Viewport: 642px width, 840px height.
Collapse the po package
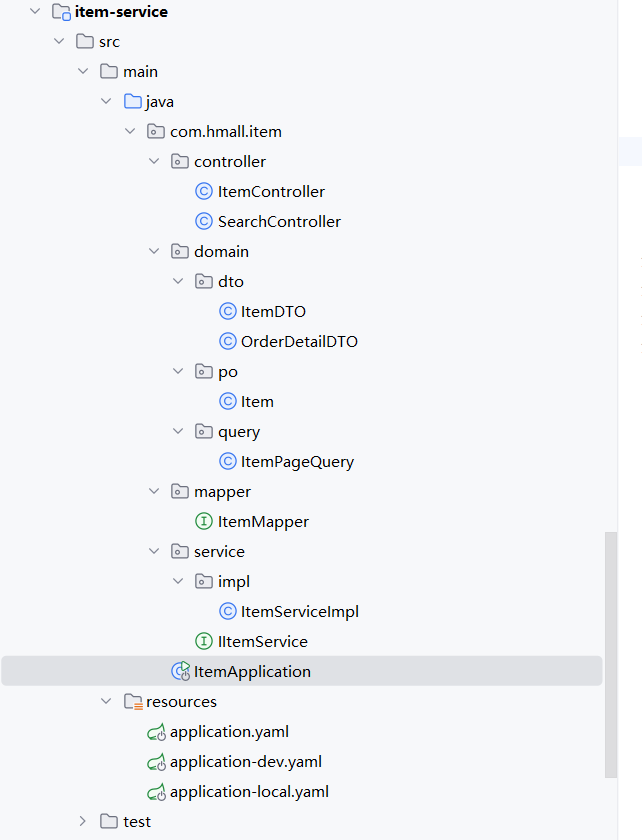[178, 371]
